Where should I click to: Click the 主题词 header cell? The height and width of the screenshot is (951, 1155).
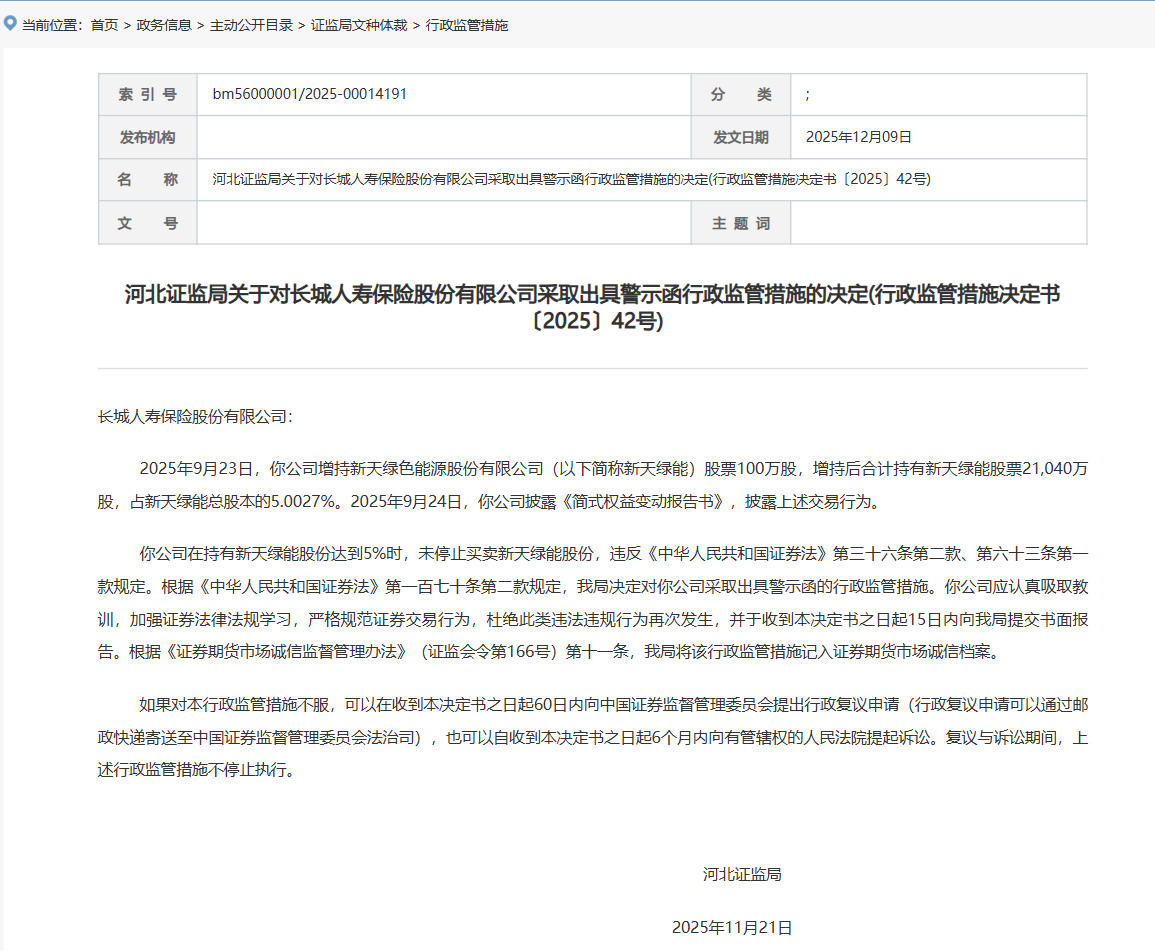740,223
